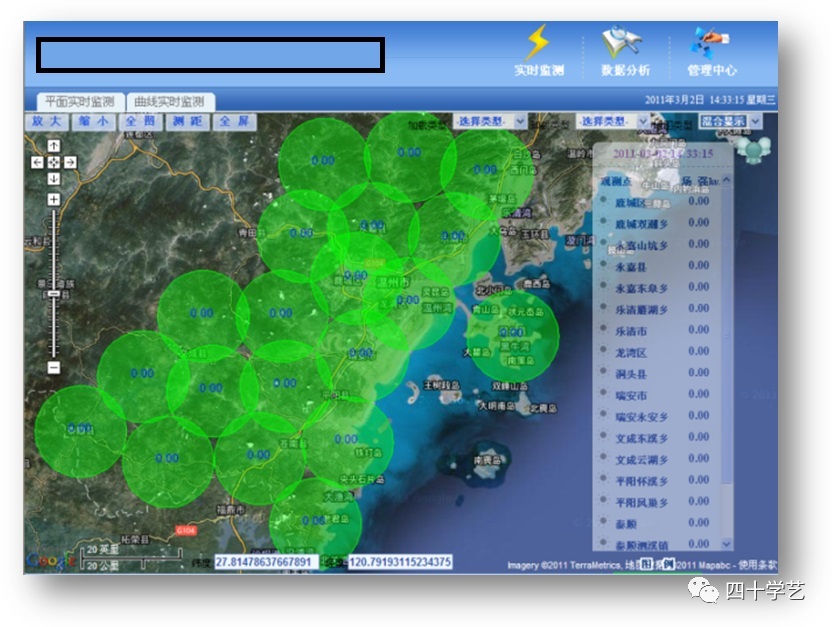The width and height of the screenshot is (832, 627).
Task: Click the date text 2011年3月2日 14:33:15 星期三
Action: (x=710, y=100)
